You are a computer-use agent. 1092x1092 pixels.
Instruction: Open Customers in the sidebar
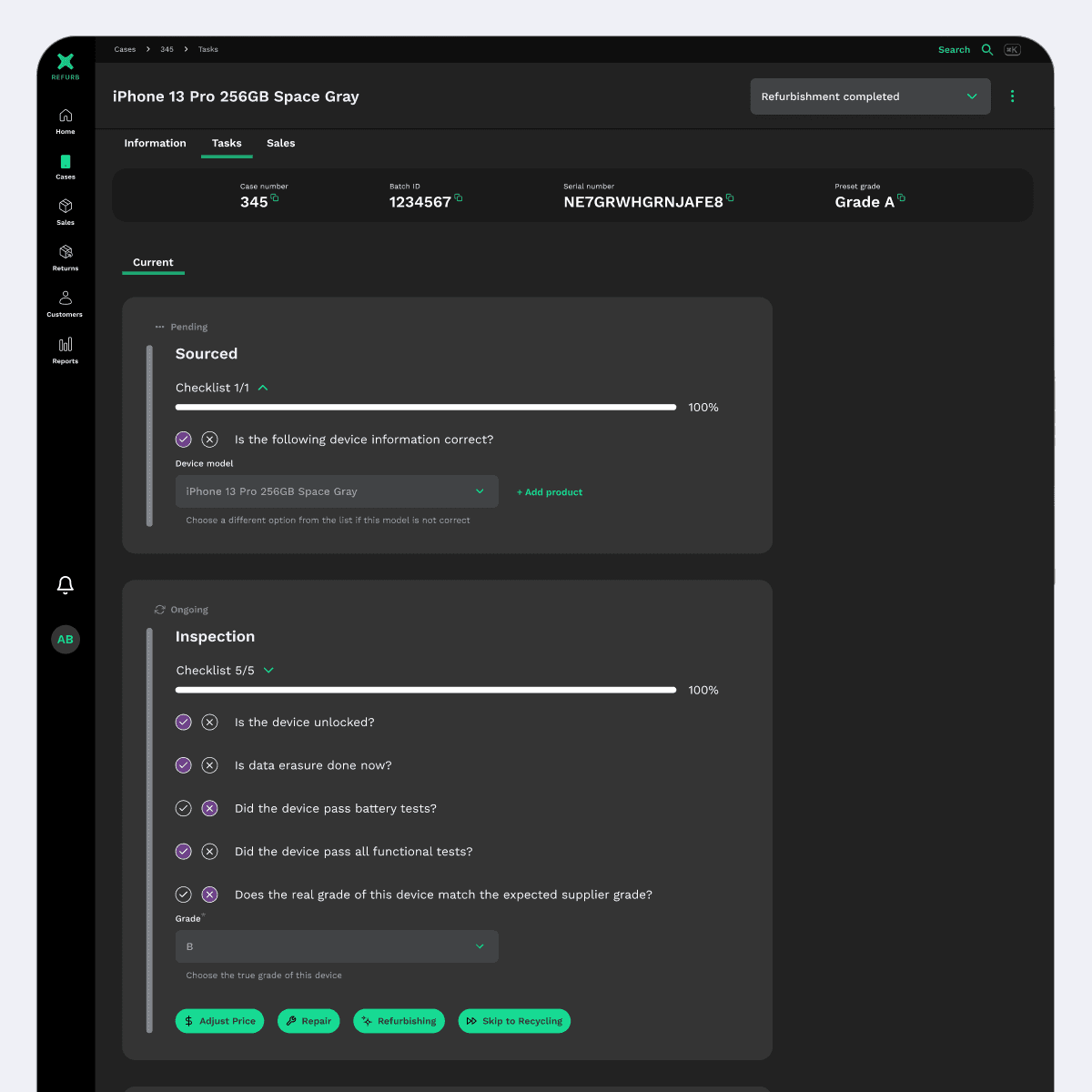tap(66, 304)
